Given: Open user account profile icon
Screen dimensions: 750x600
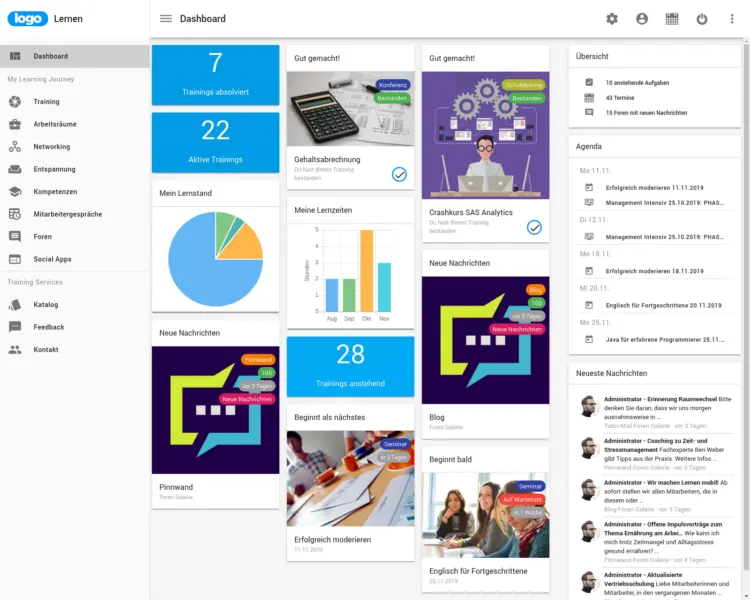Looking at the screenshot, I should [642, 19].
